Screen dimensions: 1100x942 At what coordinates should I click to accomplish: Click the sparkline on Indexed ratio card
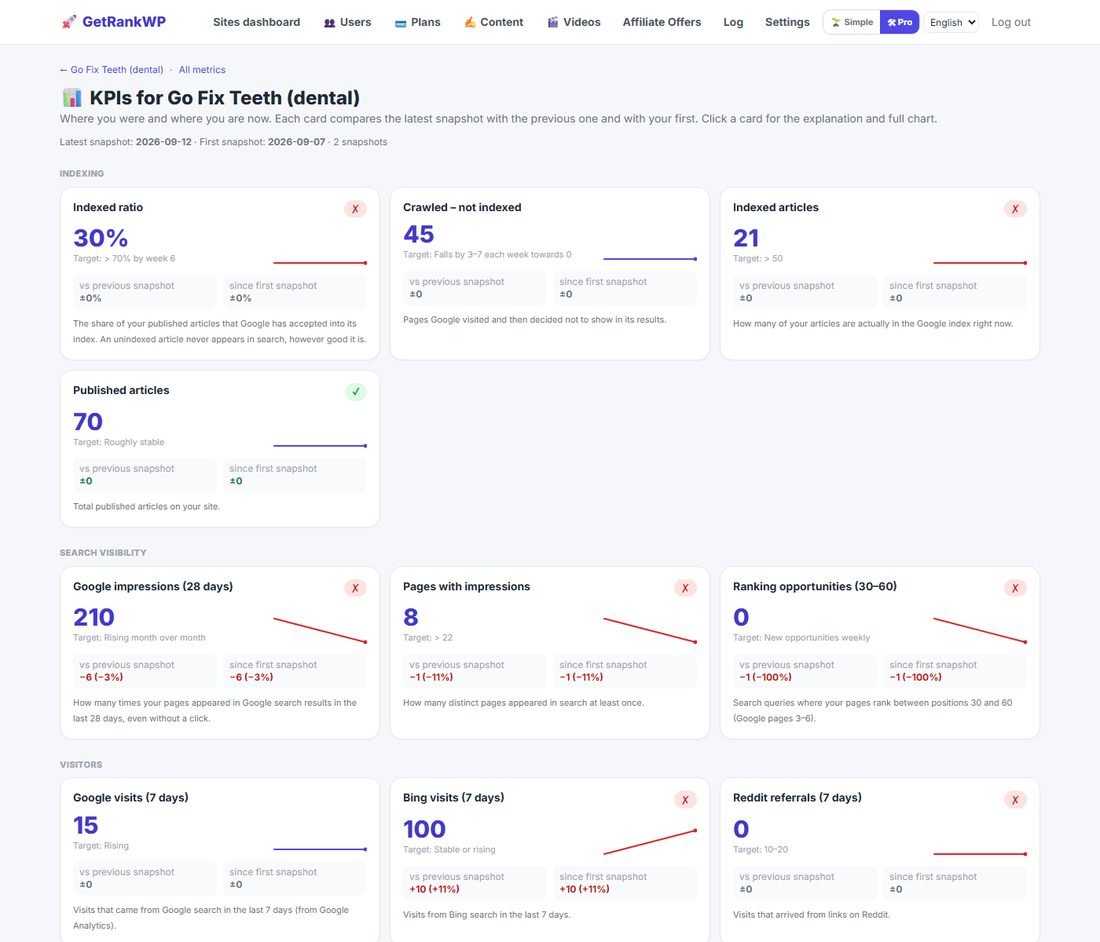click(320, 263)
